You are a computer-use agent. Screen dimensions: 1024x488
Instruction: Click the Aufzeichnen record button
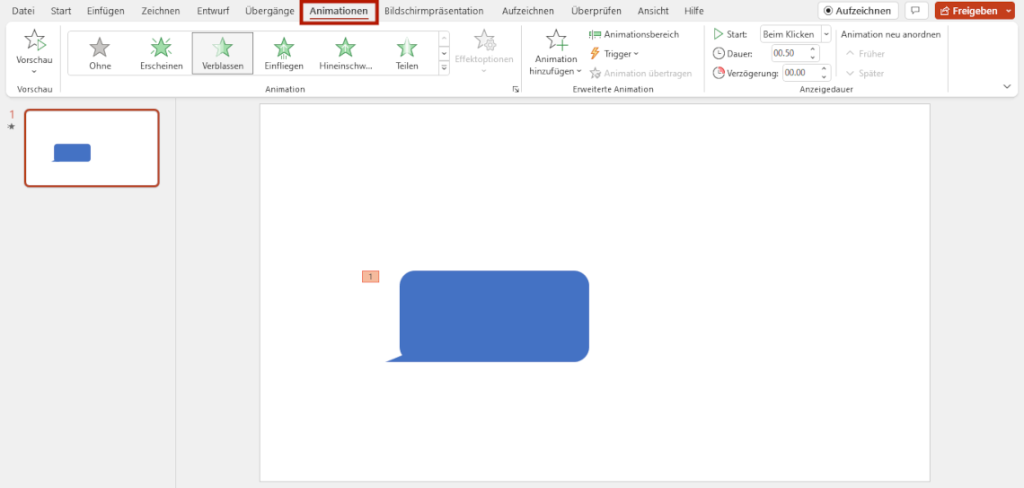pos(857,10)
